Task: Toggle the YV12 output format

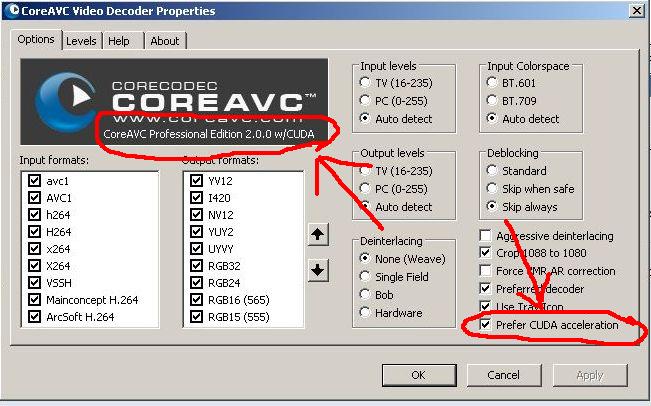Action: (196, 181)
